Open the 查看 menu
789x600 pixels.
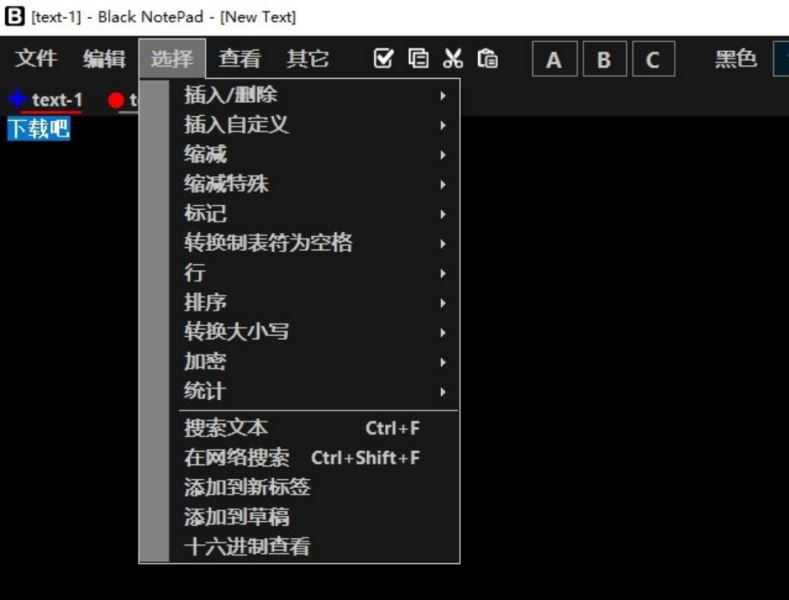tap(240, 58)
